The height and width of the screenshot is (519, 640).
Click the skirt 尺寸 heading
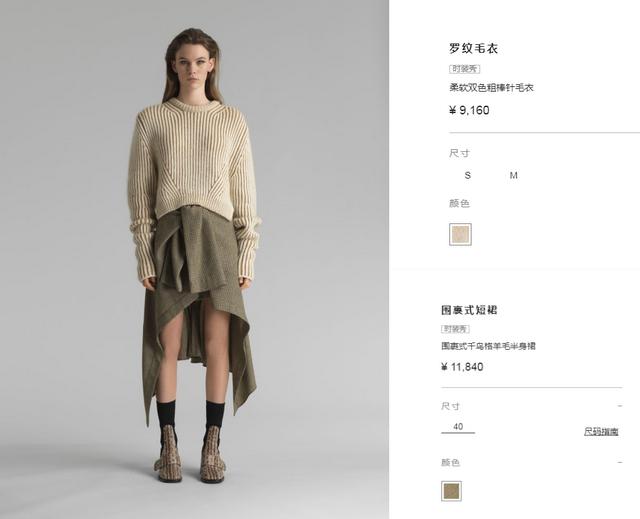(451, 406)
